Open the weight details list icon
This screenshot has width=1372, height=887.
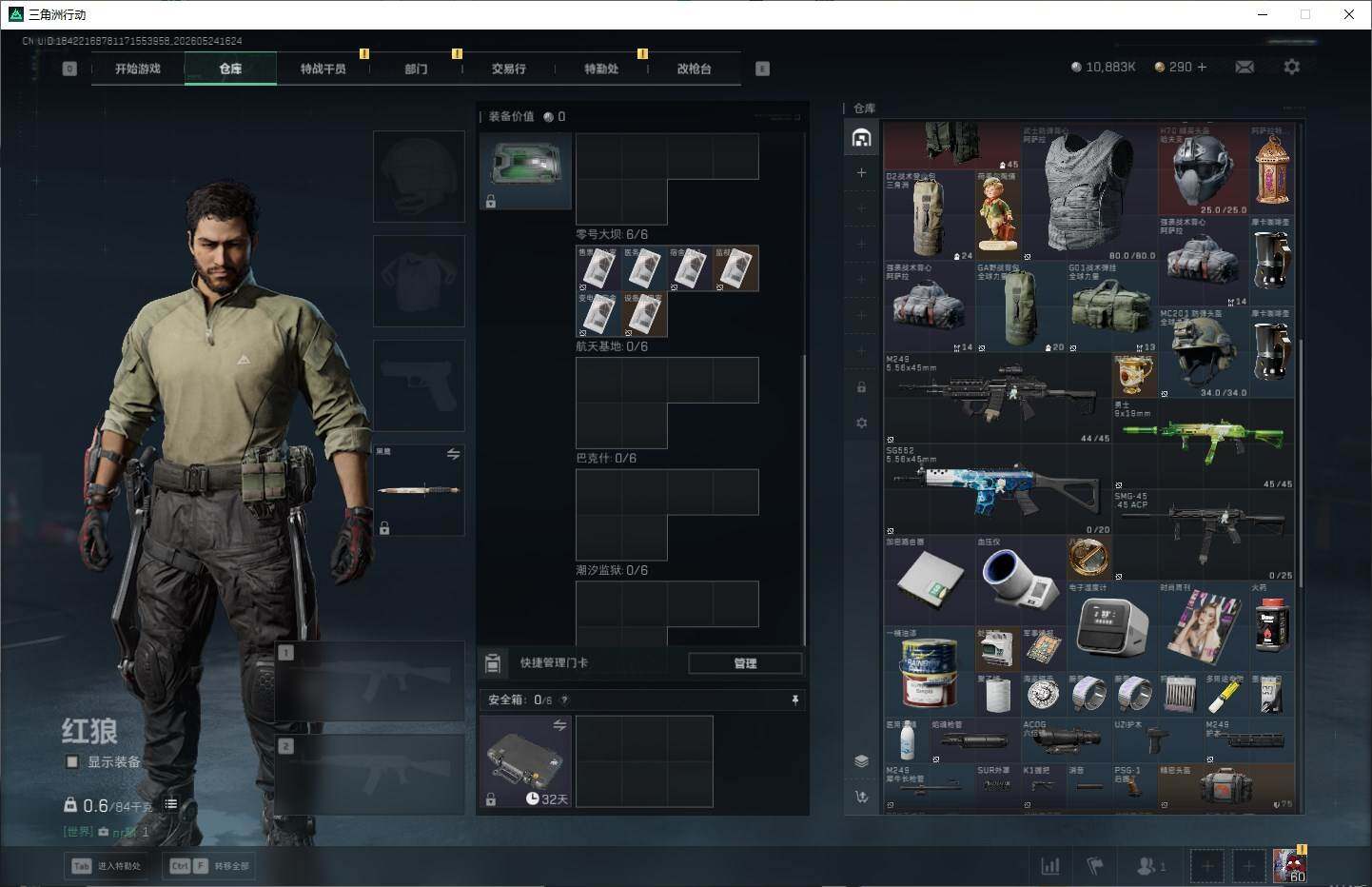pyautogui.click(x=170, y=804)
